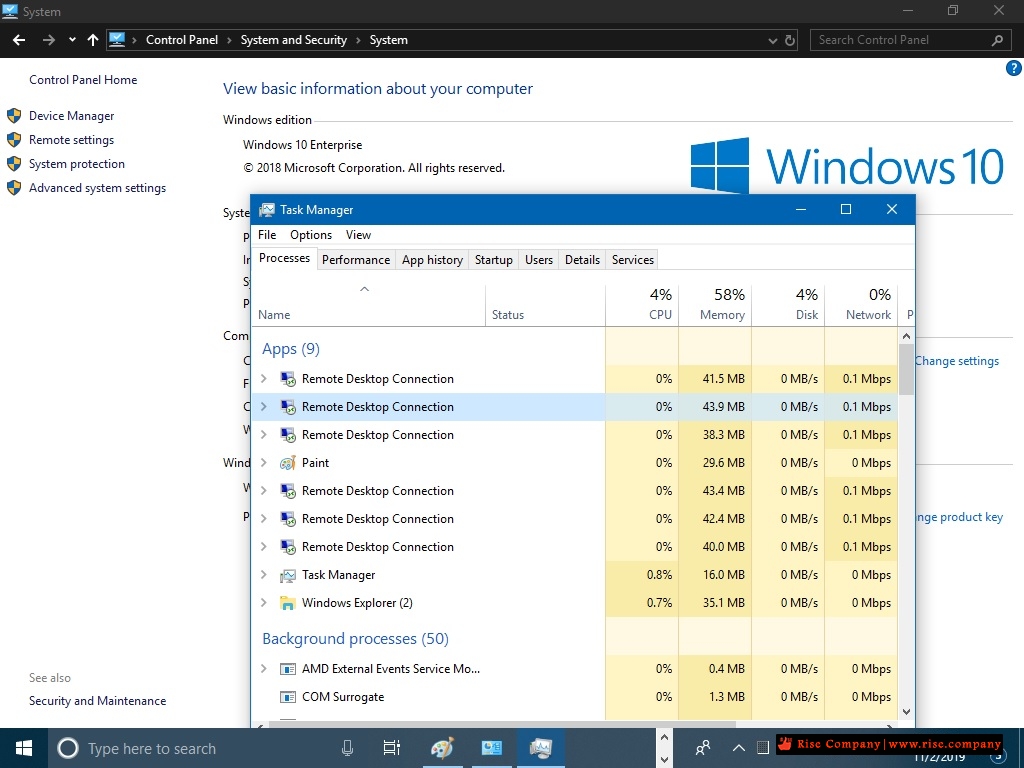
Task: Open the People icon in taskbar
Action: pos(703,748)
